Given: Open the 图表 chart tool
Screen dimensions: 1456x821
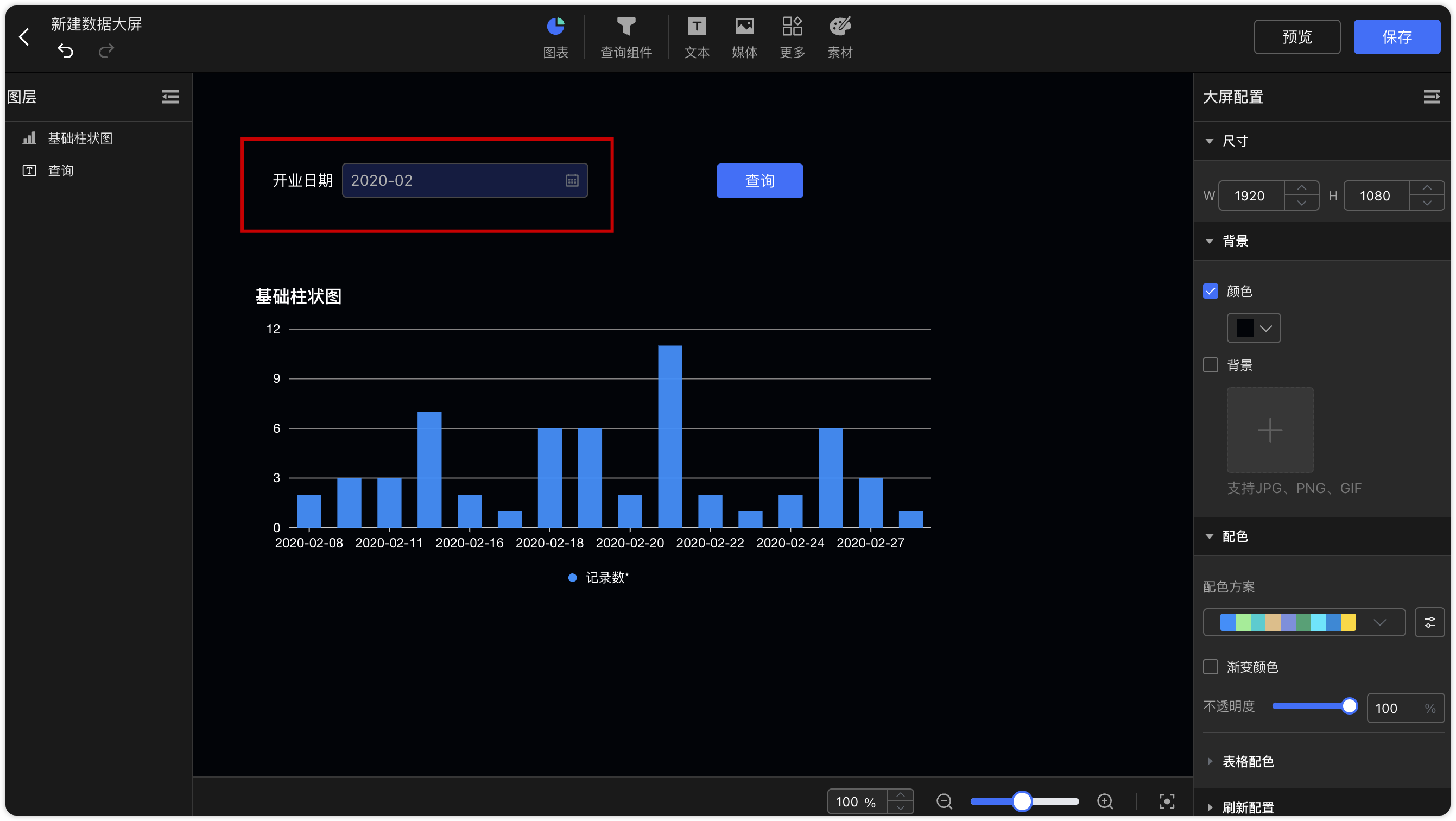Looking at the screenshot, I should [555, 37].
